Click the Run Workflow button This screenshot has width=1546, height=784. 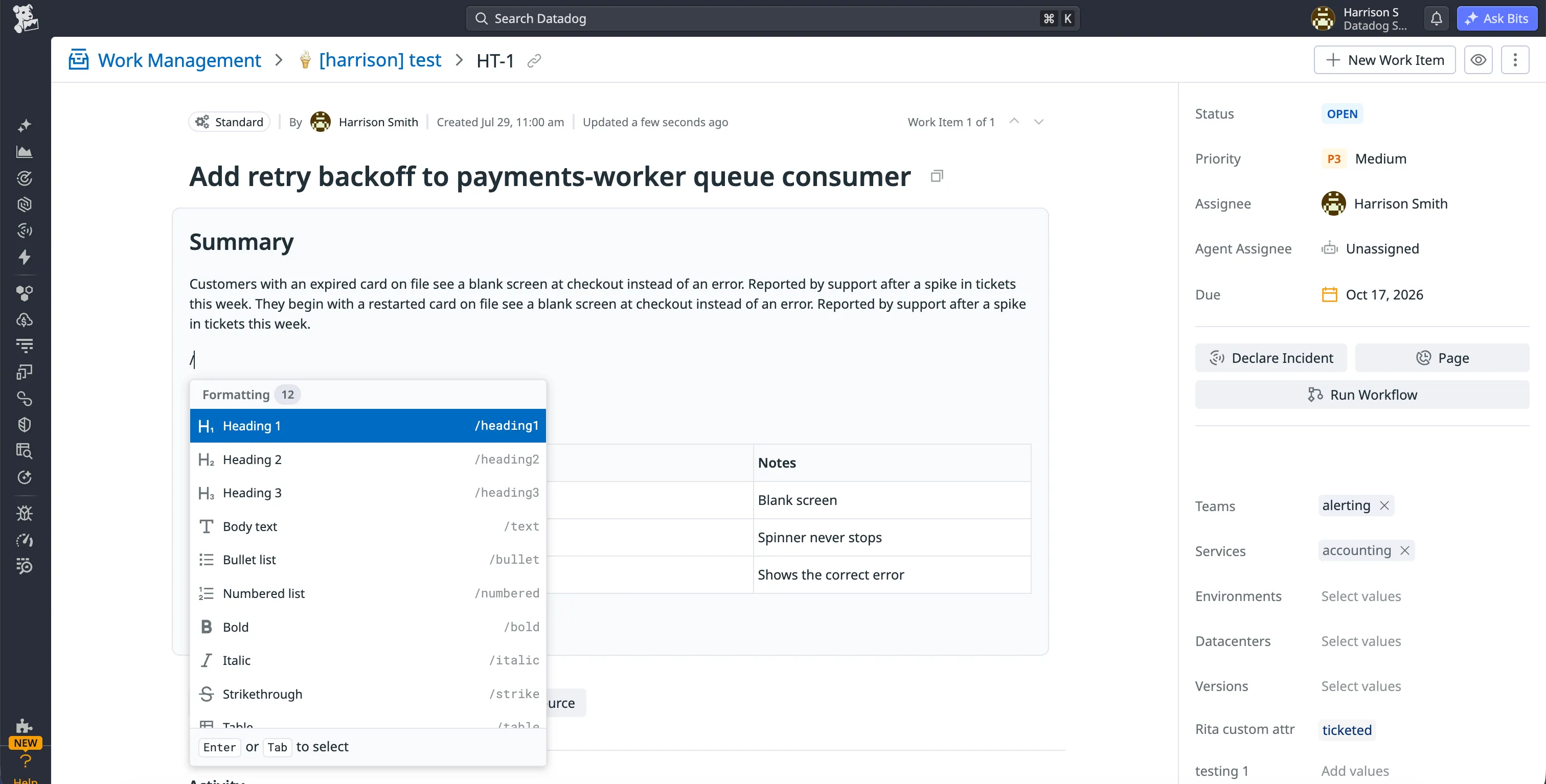pyautogui.click(x=1362, y=395)
